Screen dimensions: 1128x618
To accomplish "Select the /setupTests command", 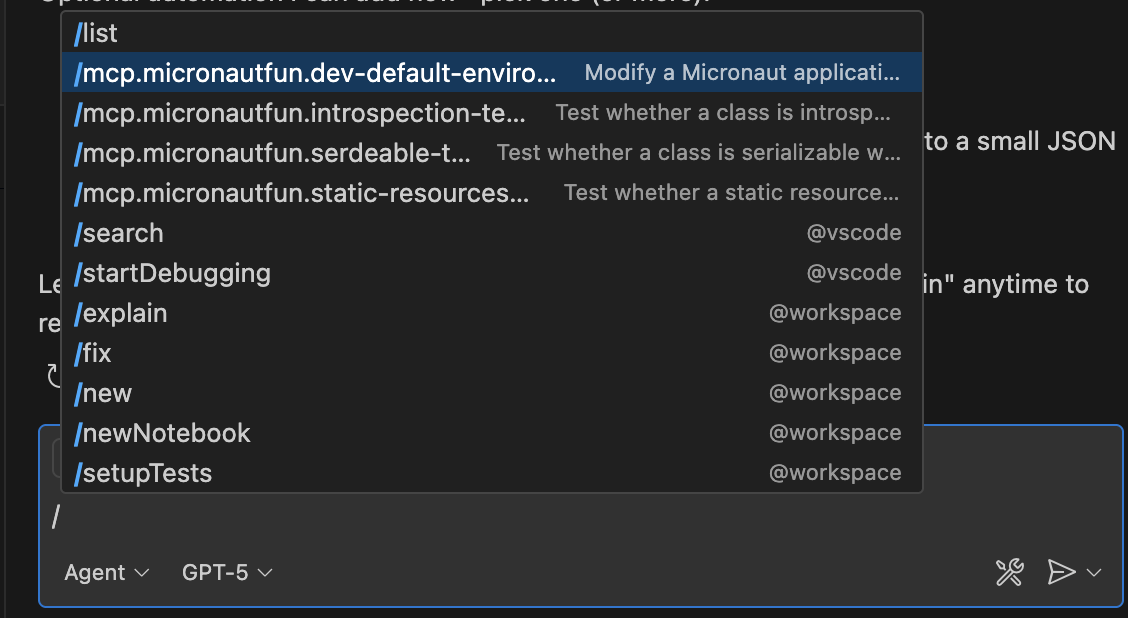I will click(x=492, y=473).
